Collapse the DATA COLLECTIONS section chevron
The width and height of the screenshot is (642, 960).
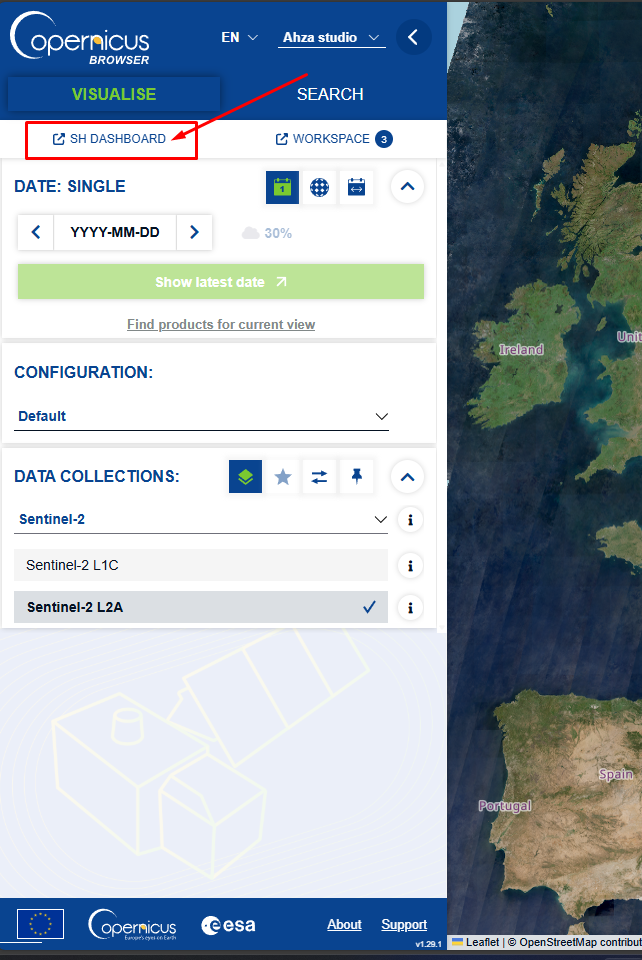[408, 477]
